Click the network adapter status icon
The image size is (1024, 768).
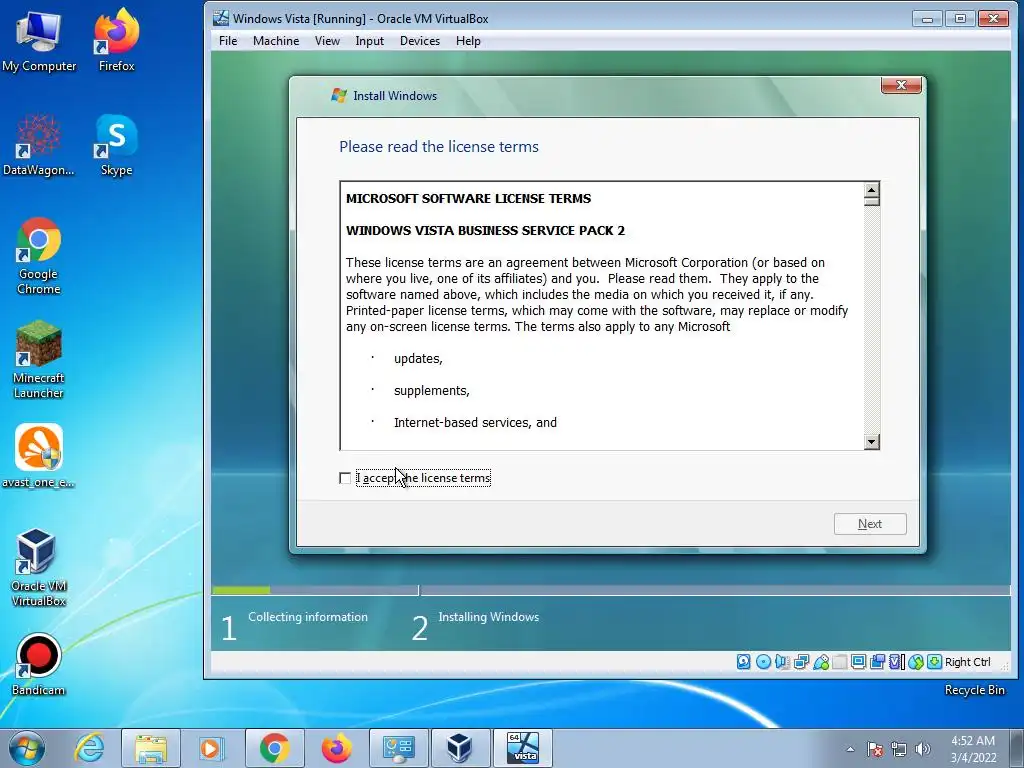(x=801, y=662)
